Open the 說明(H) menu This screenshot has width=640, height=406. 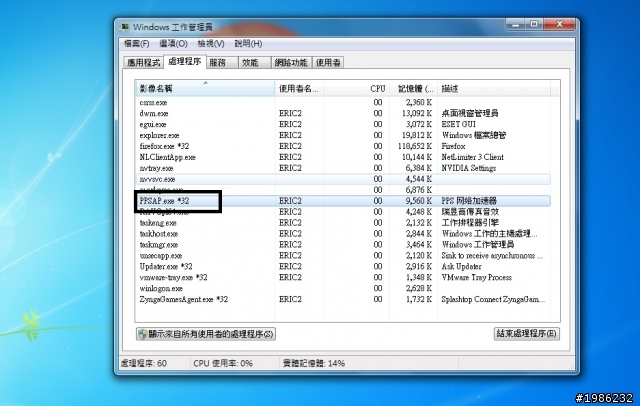coord(248,44)
